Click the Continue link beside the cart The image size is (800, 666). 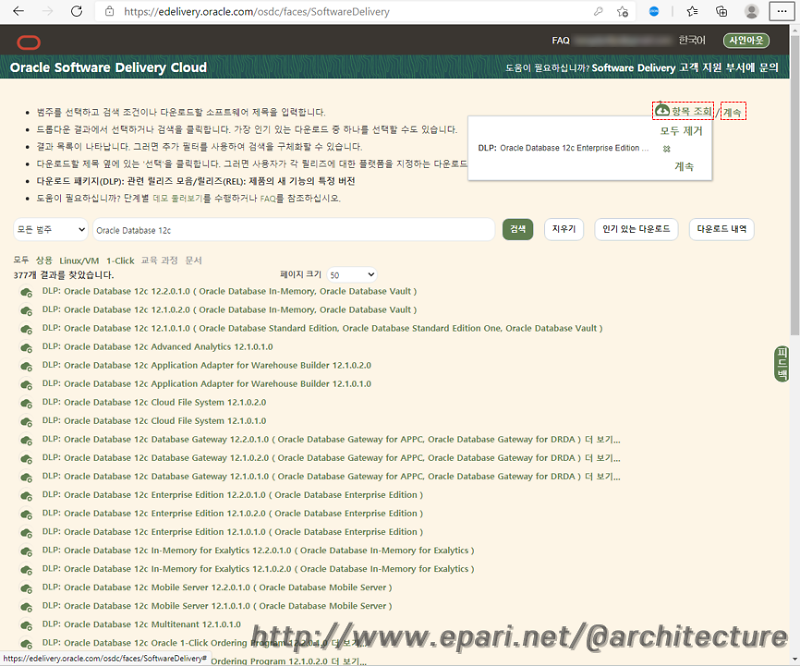coord(733,111)
